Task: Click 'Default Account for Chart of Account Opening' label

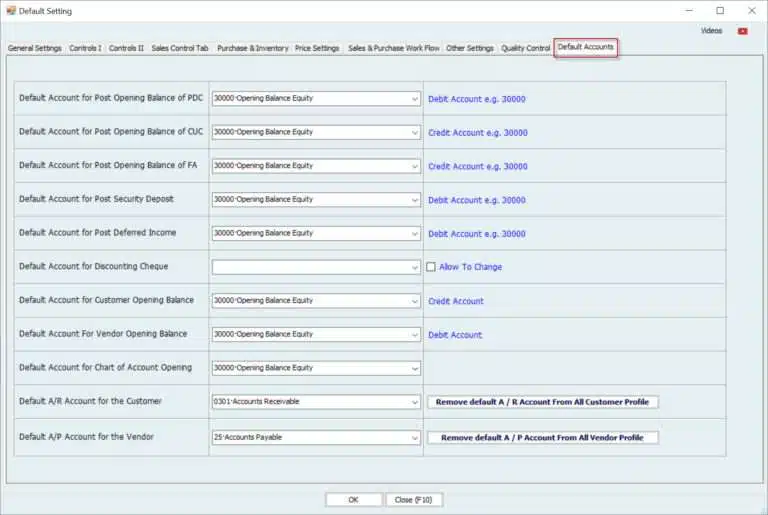Action: [x=105, y=367]
